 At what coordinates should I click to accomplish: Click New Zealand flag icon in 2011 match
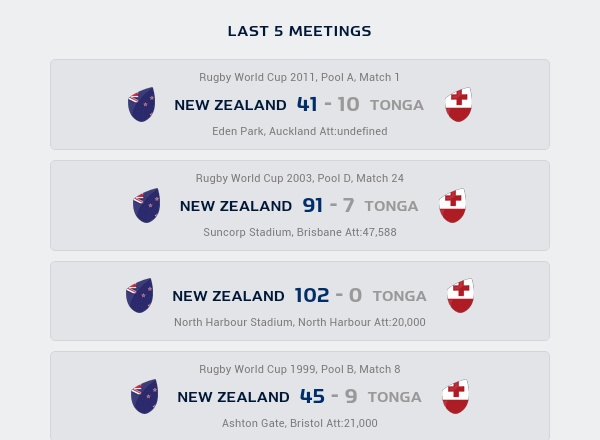(141, 105)
